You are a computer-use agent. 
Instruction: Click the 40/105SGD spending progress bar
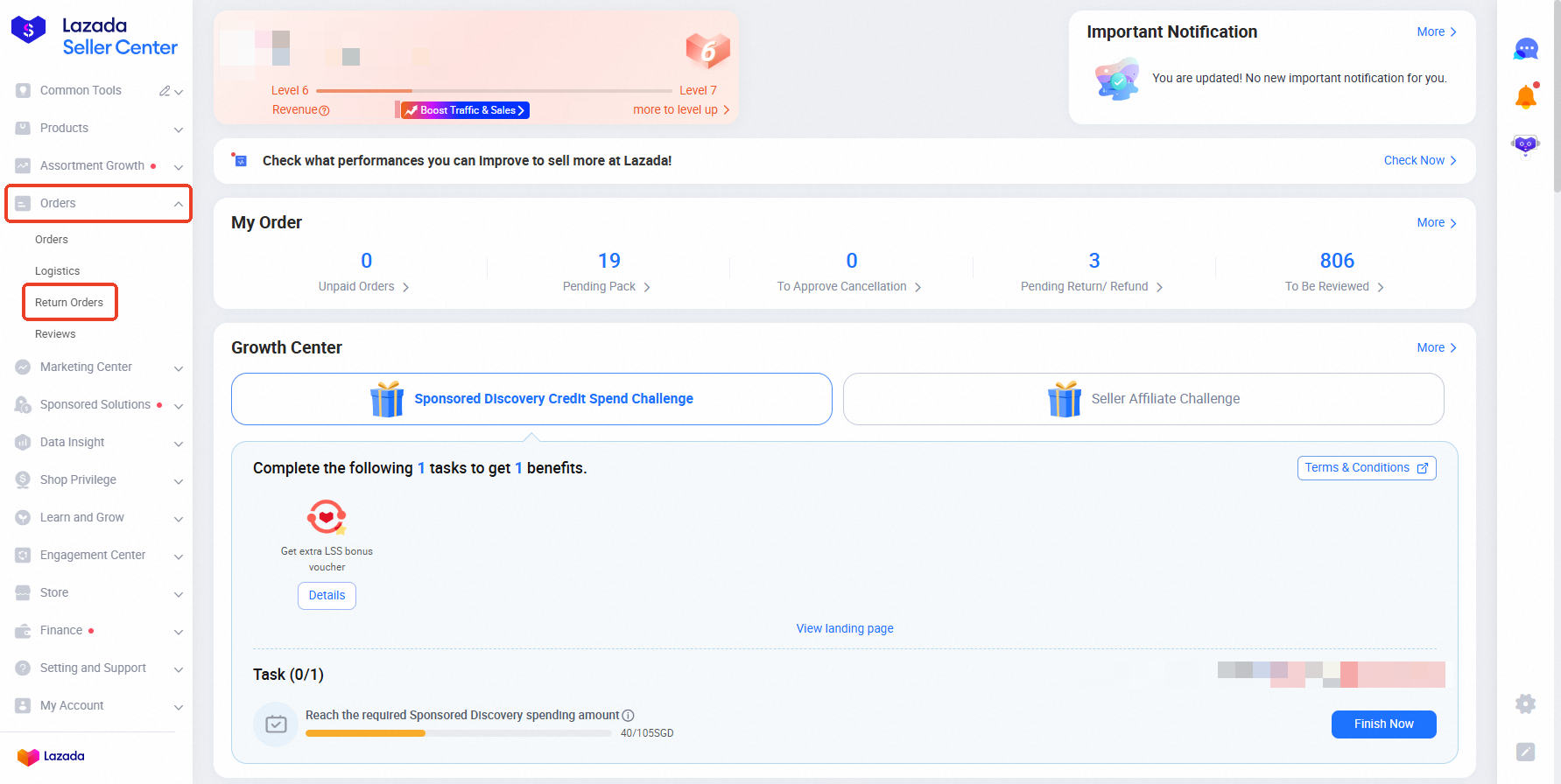pyautogui.click(x=458, y=733)
